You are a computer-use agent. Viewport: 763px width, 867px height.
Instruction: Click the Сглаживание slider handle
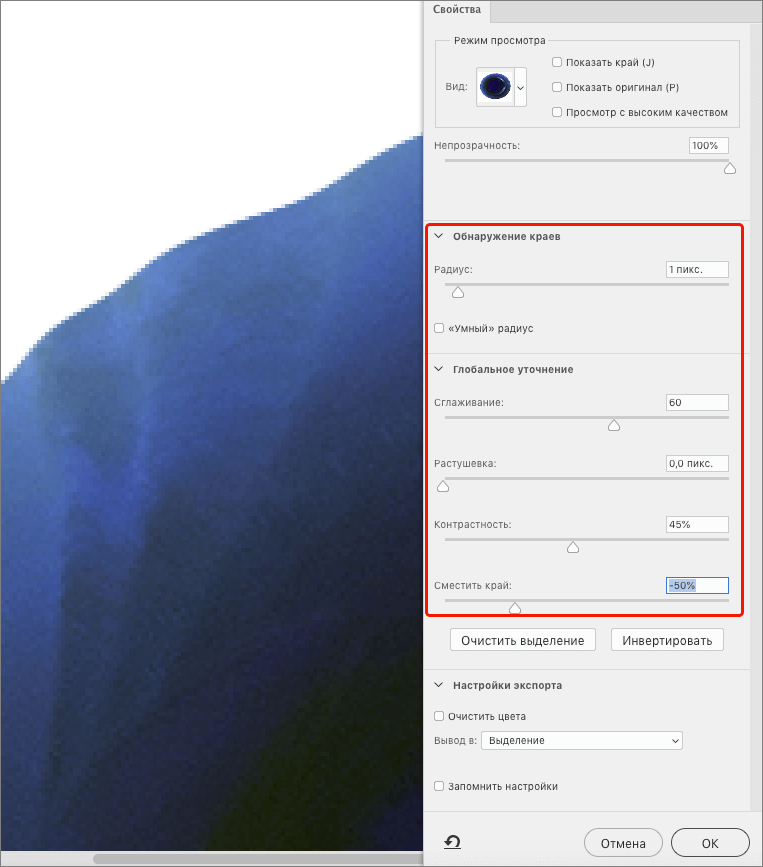coord(614,425)
